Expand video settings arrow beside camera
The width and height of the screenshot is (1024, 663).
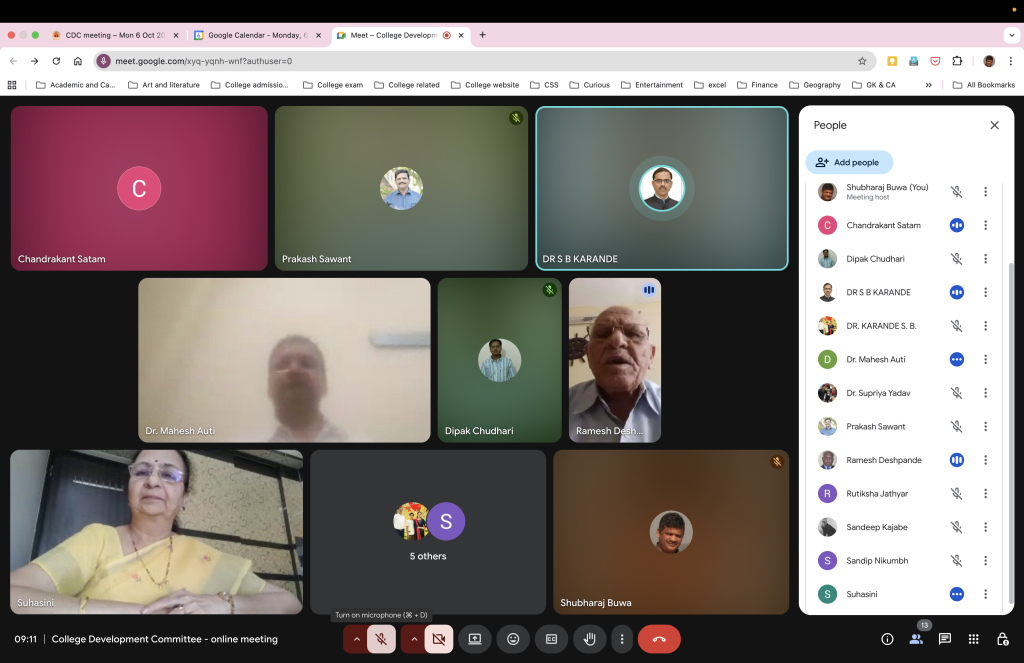pyautogui.click(x=414, y=639)
